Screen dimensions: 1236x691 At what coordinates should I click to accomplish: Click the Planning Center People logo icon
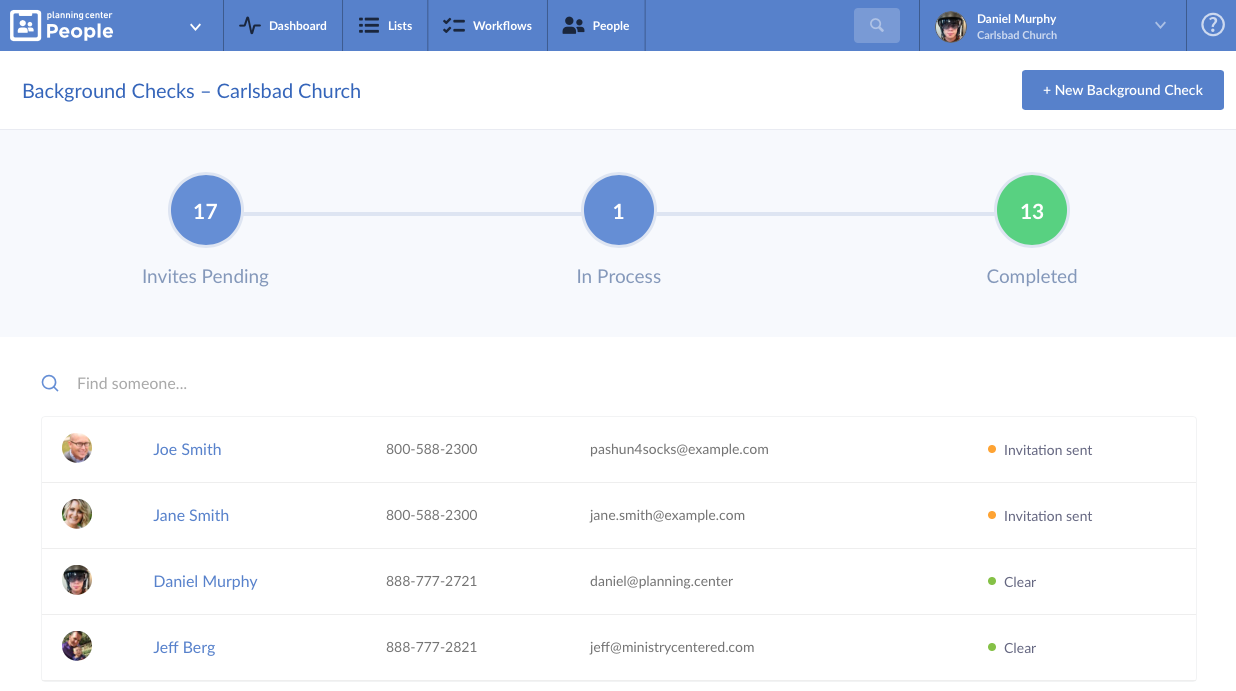[x=26, y=24]
